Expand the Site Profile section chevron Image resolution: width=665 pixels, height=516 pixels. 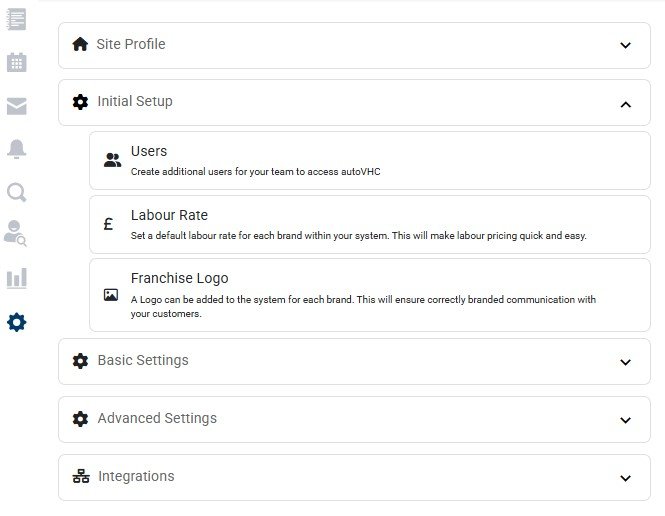(x=625, y=45)
